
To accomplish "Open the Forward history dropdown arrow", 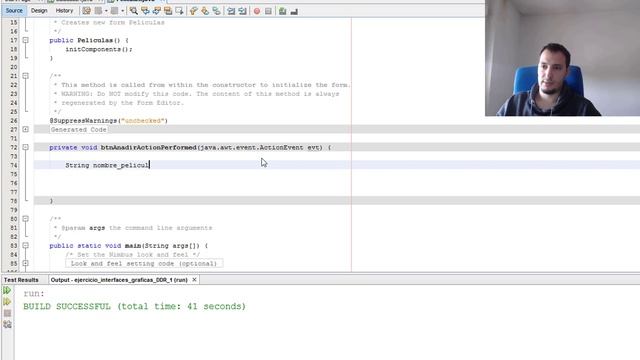I will (x=122, y=11).
